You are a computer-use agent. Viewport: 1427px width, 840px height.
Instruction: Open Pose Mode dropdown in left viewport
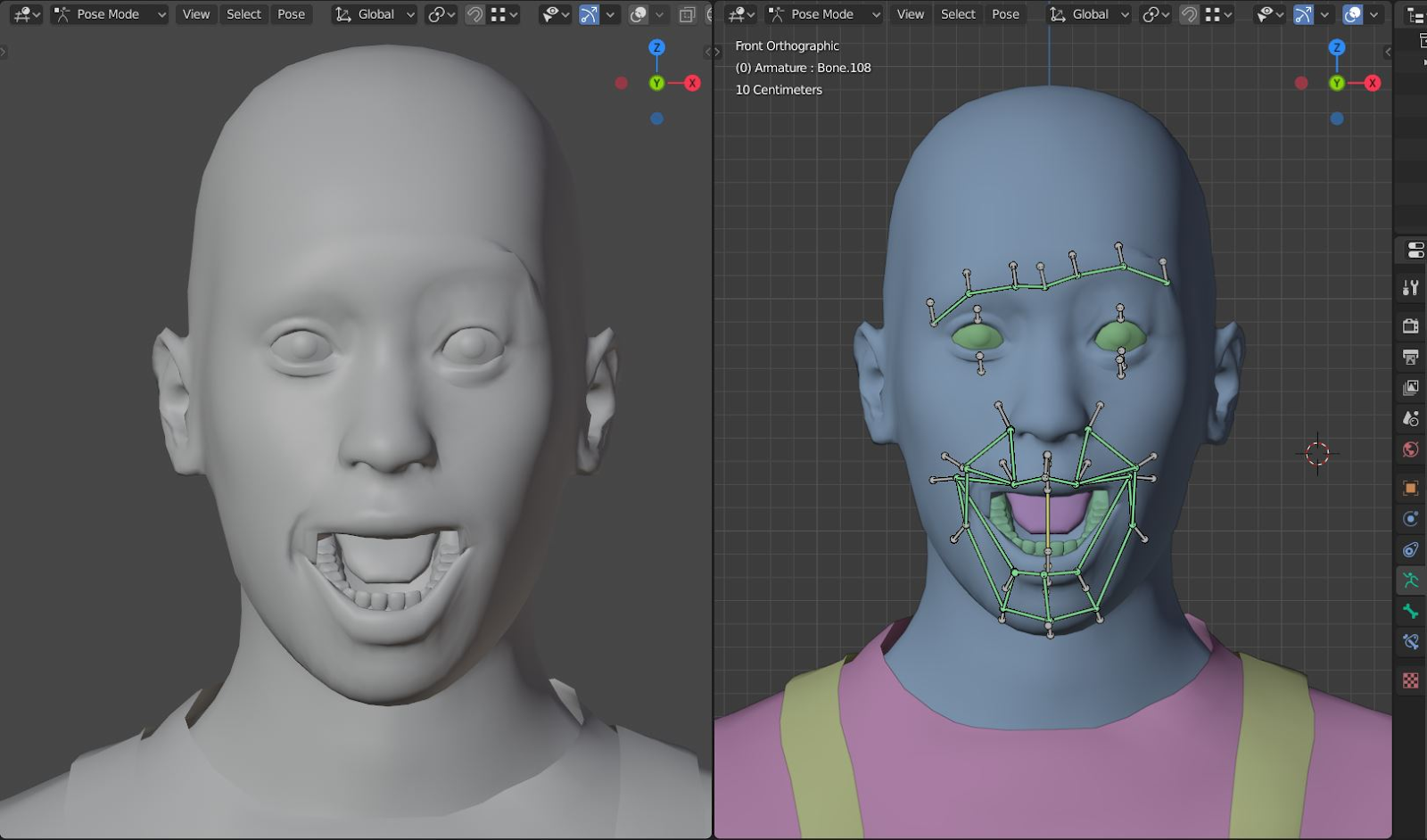point(109,14)
